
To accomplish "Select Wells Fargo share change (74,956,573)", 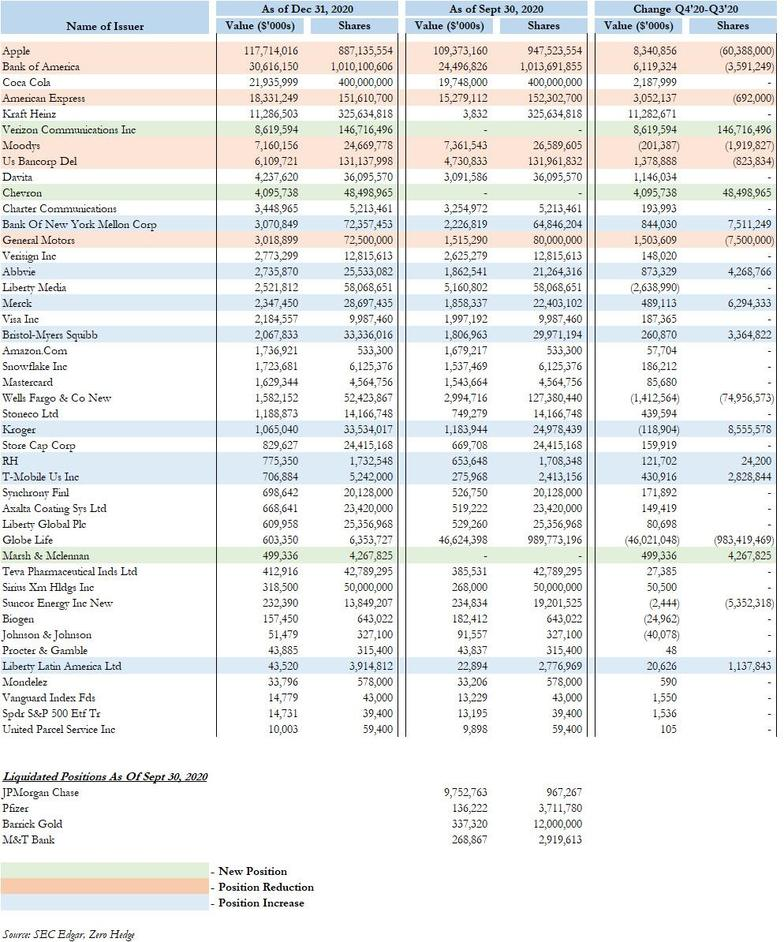I will click(746, 398).
